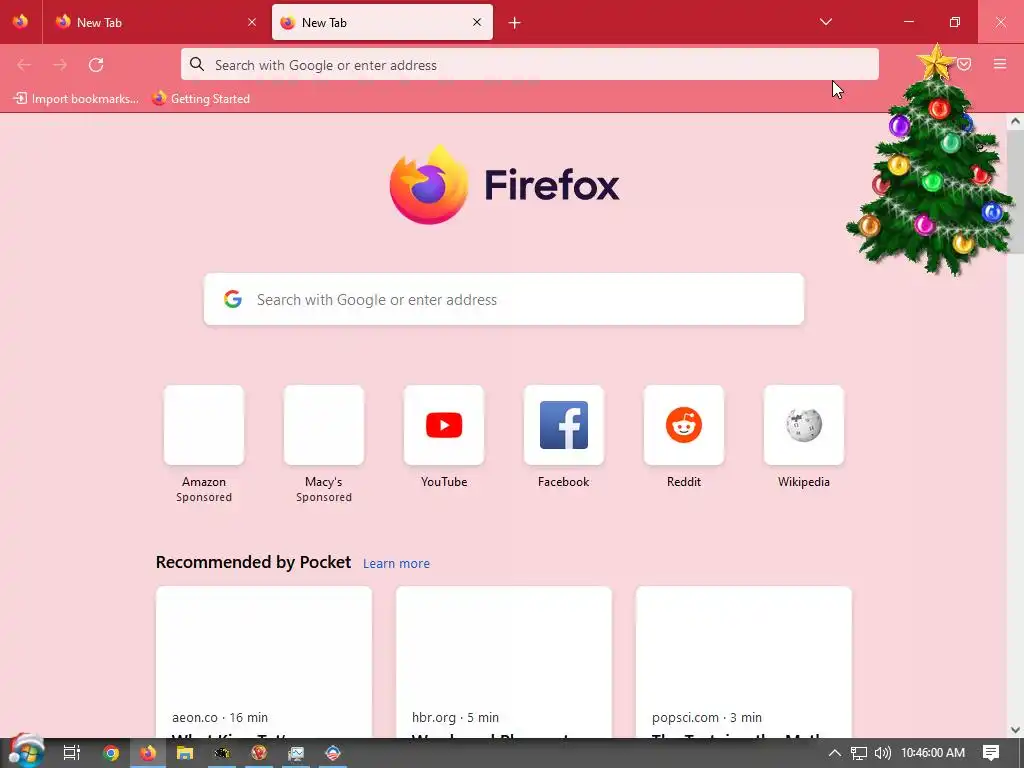
Task: Click the Firefox taskbar icon
Action: point(148,753)
